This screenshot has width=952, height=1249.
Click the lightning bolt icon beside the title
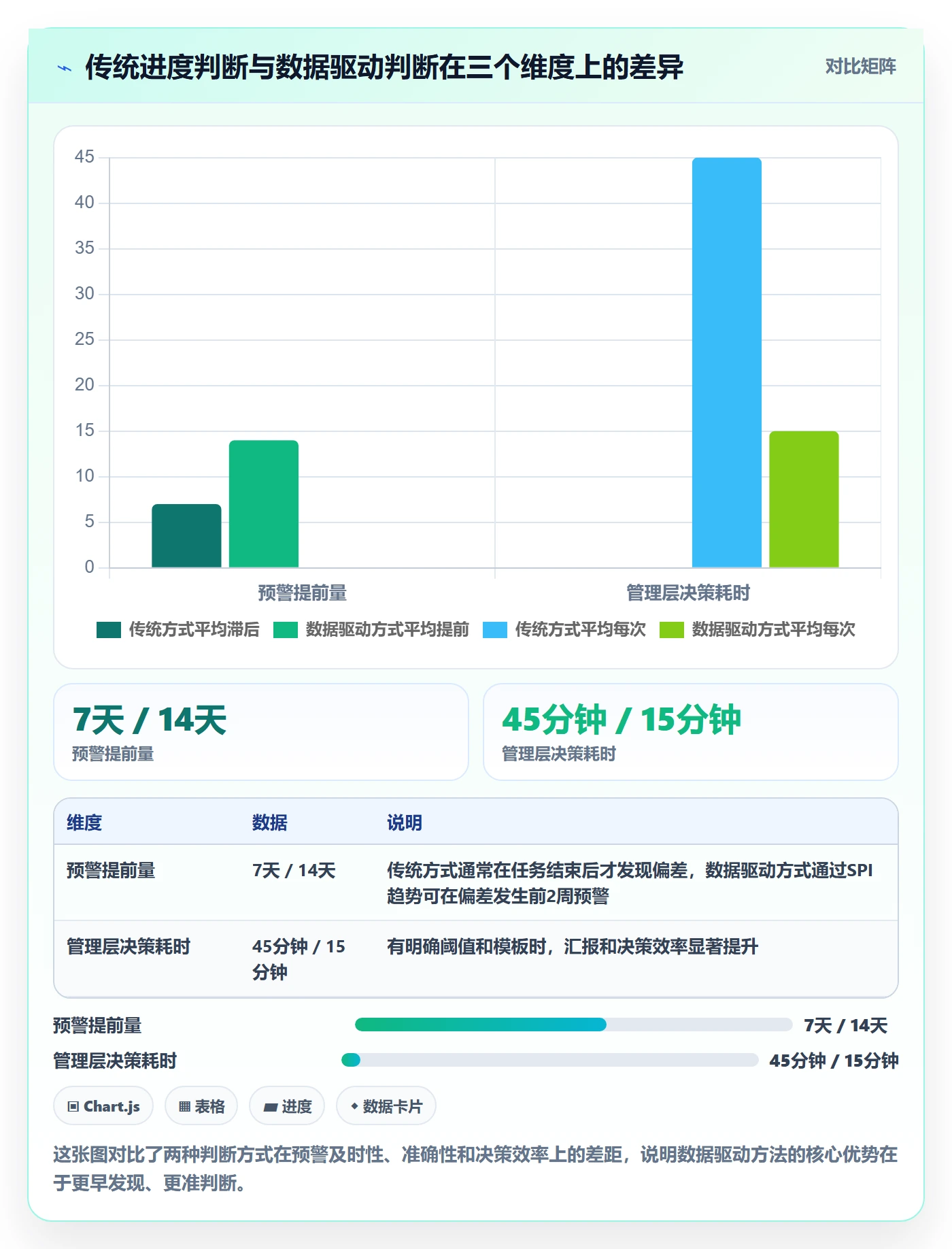click(65, 68)
